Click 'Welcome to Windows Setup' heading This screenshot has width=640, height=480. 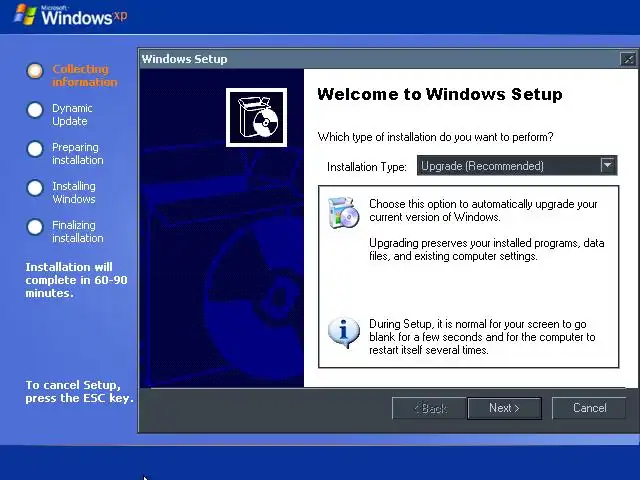coord(440,94)
